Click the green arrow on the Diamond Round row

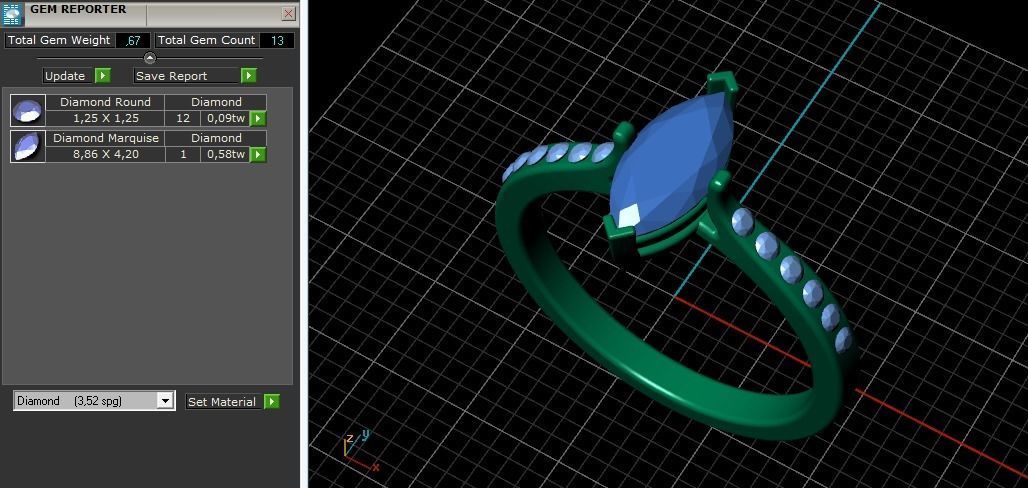258,119
